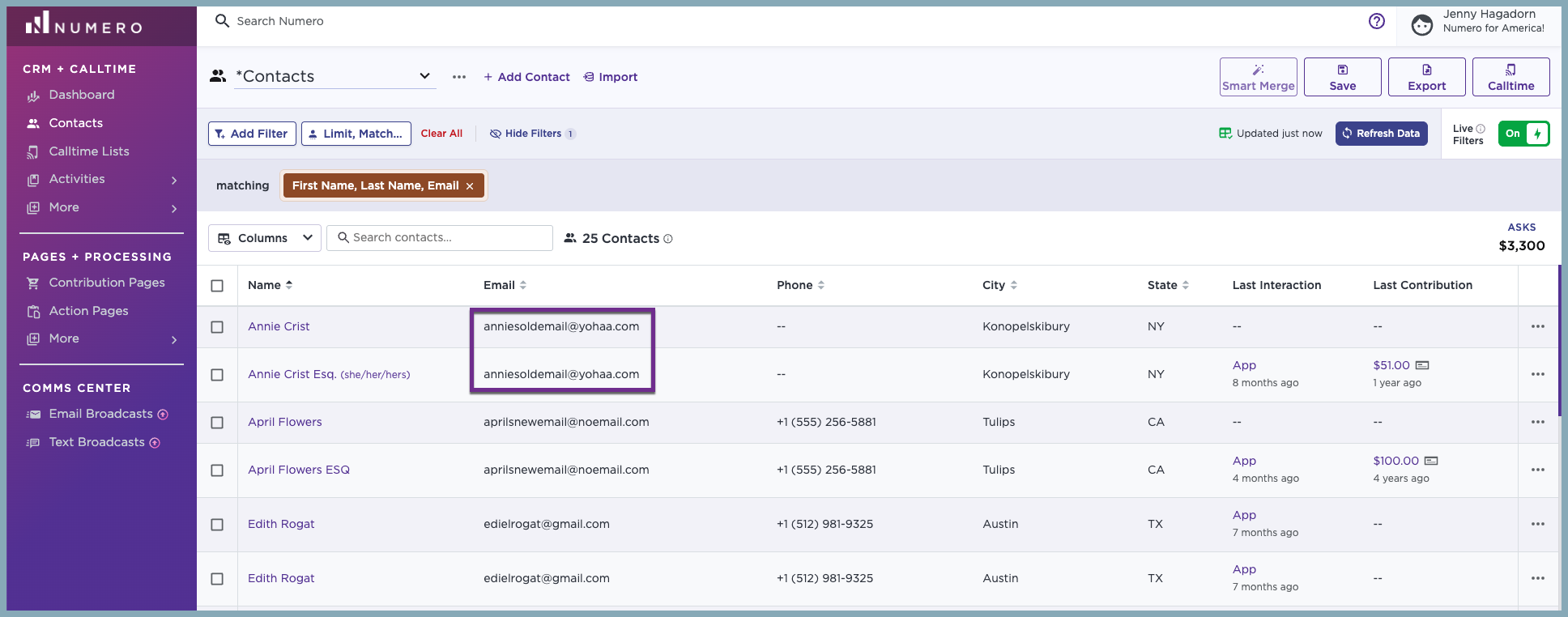The width and height of the screenshot is (1568, 617).
Task: Click the info icon beside Live Filters
Action: click(x=1481, y=129)
